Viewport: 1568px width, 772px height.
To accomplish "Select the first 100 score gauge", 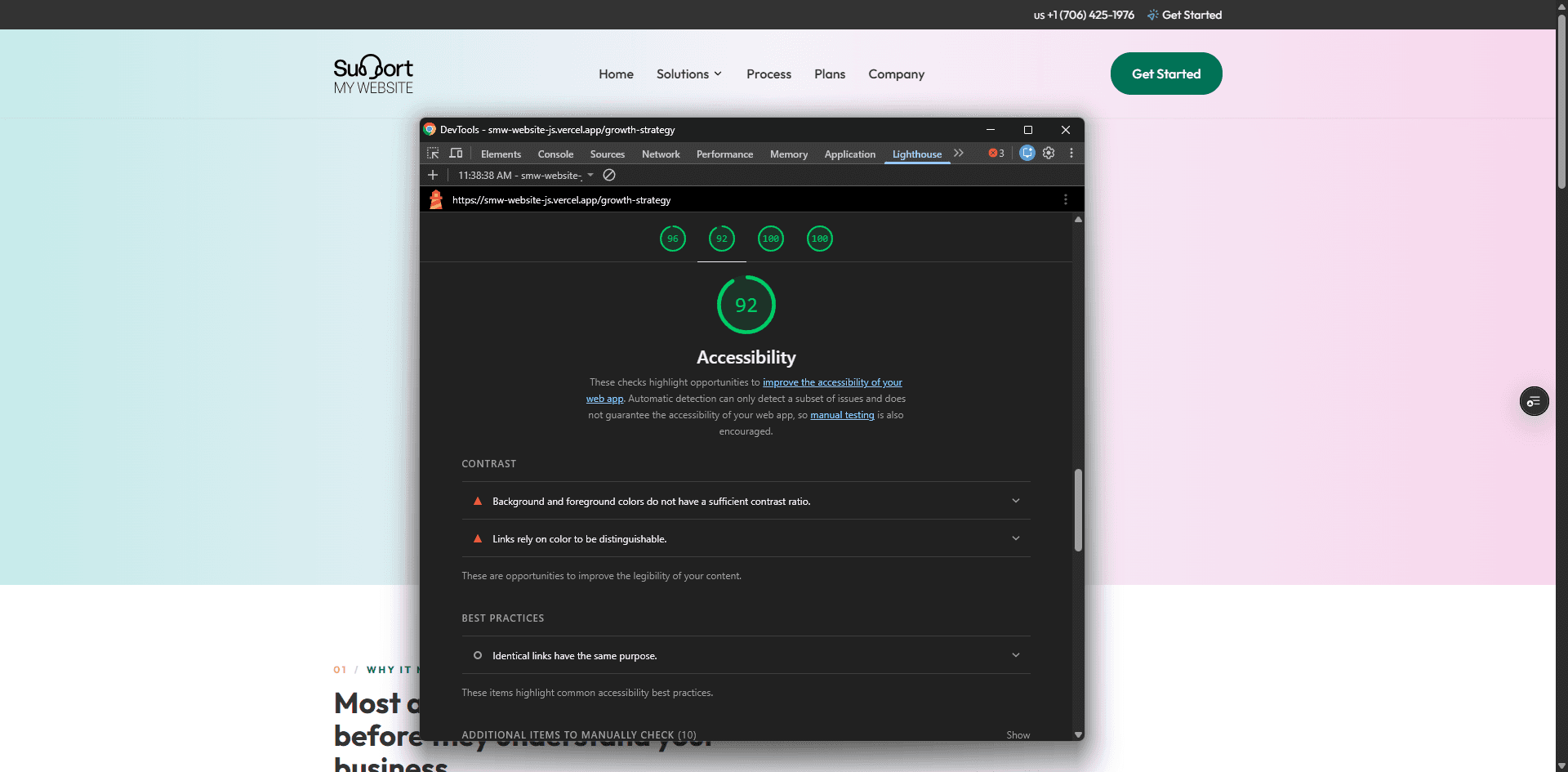I will click(771, 239).
